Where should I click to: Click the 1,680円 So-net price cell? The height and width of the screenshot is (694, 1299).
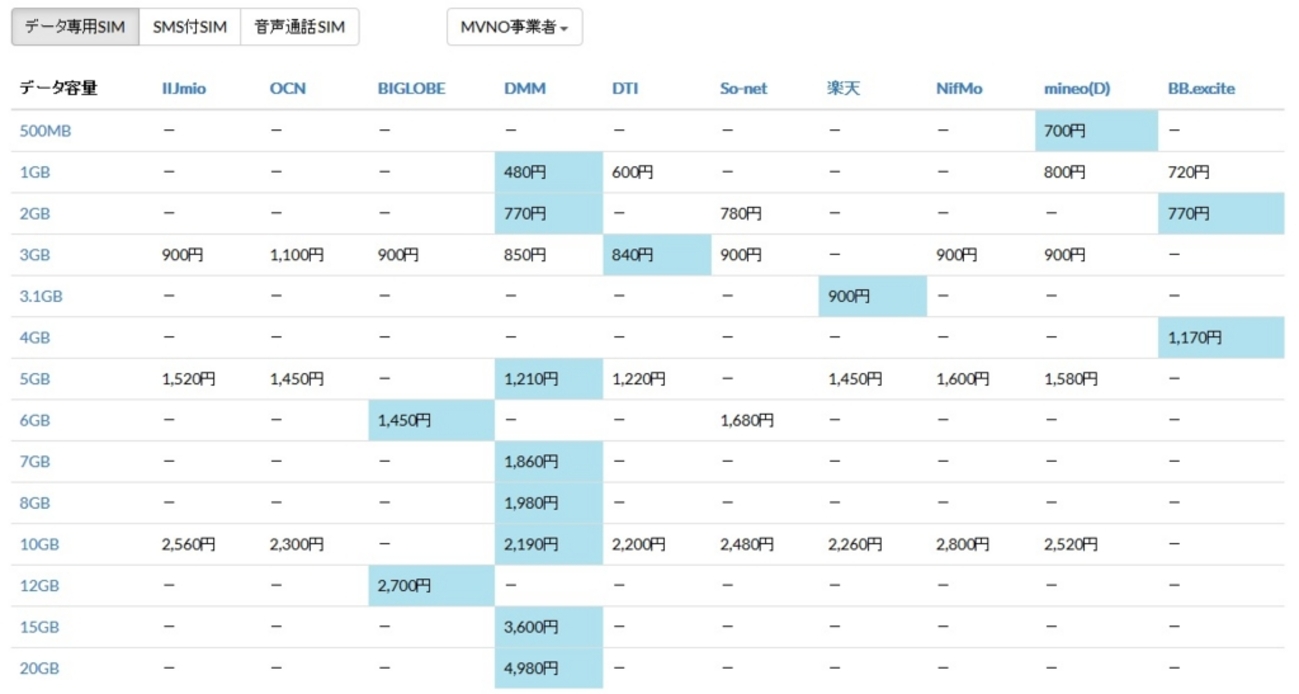(765, 420)
